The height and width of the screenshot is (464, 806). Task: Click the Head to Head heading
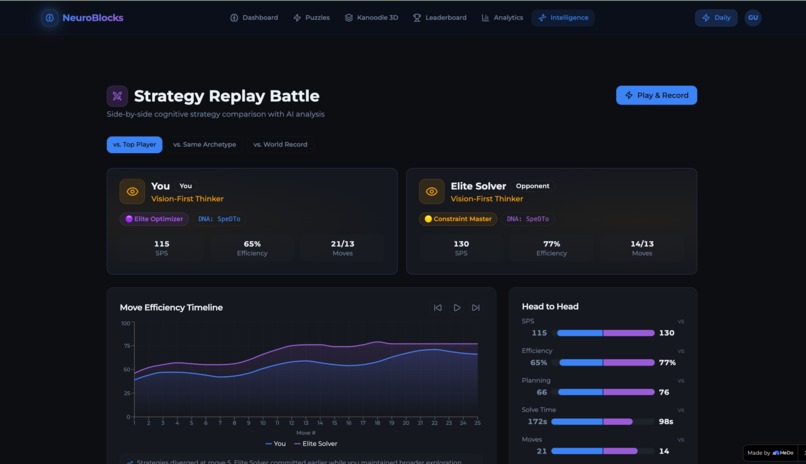[x=550, y=307]
